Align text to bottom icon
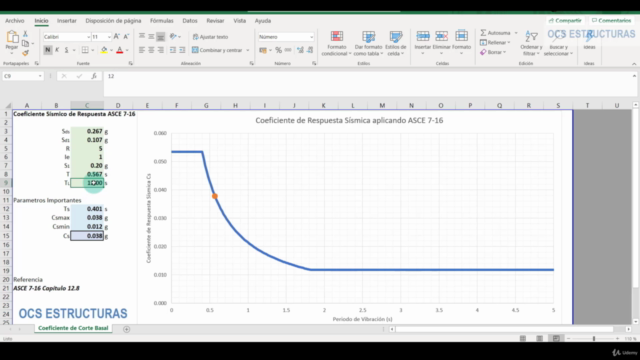 coord(161,37)
